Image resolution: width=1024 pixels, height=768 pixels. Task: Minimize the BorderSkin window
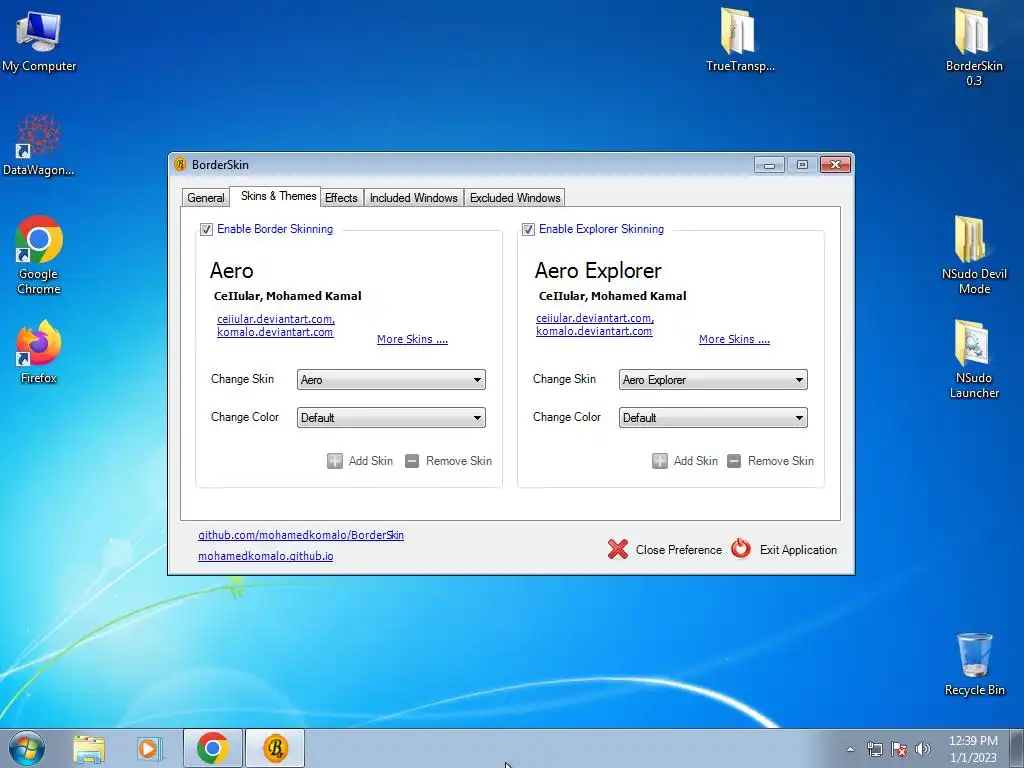(x=769, y=165)
